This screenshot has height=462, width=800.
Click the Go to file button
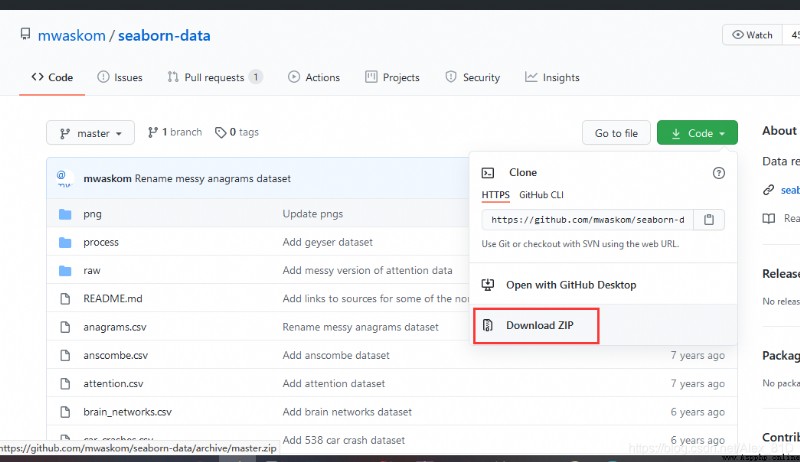pyautogui.click(x=616, y=133)
